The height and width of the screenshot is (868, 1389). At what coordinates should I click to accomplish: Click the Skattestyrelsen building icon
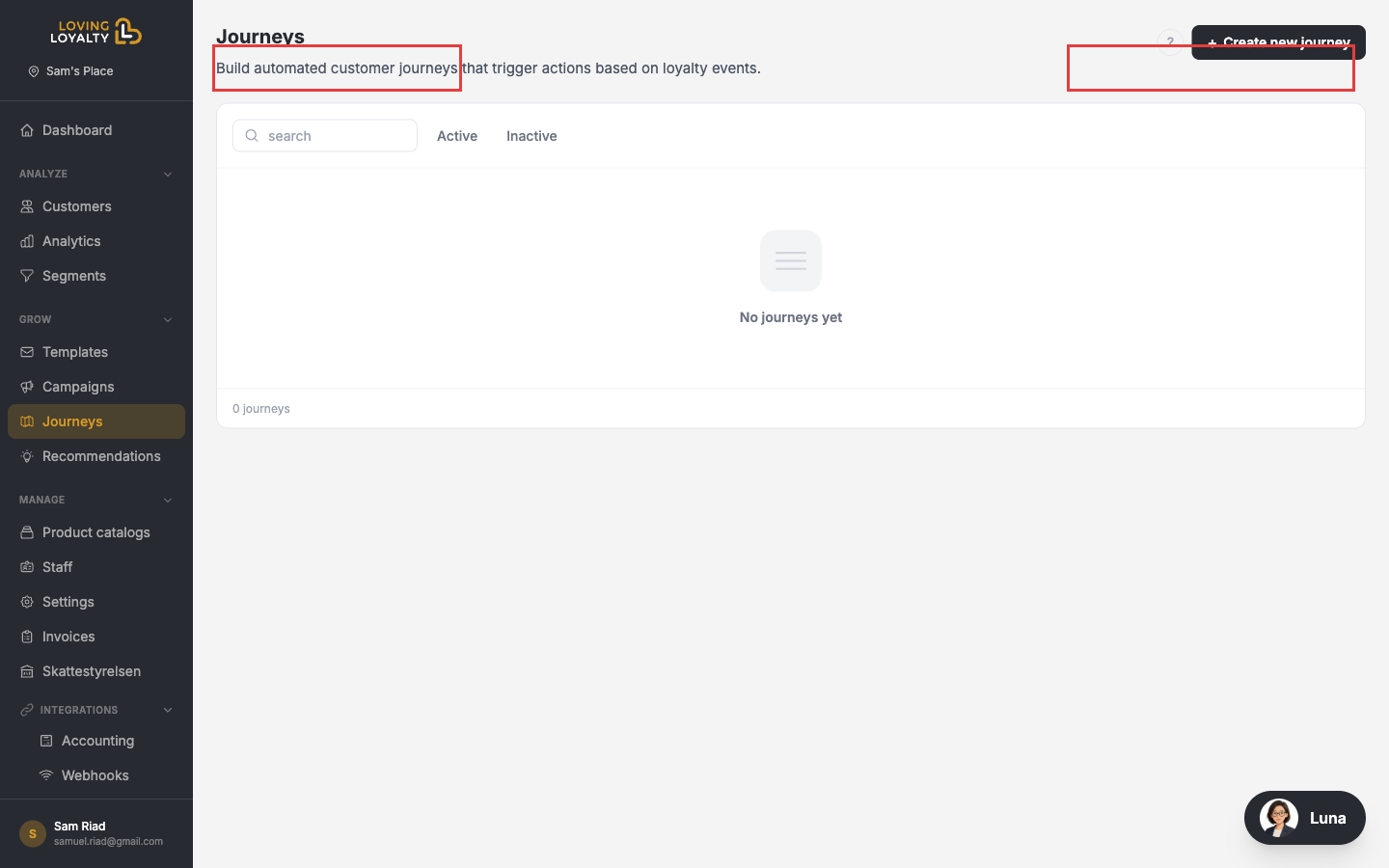(x=27, y=671)
